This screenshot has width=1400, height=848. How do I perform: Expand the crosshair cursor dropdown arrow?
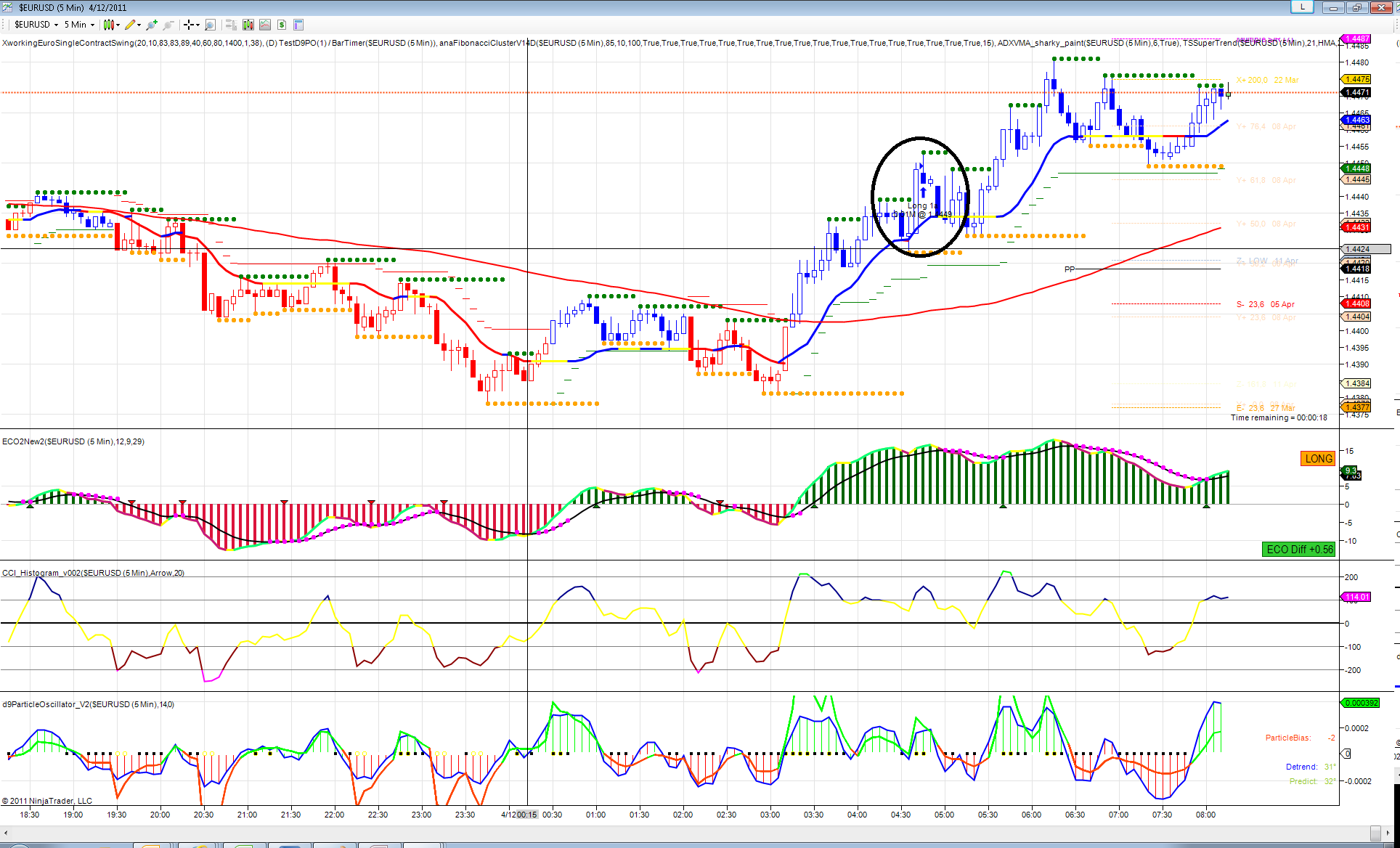(198, 25)
